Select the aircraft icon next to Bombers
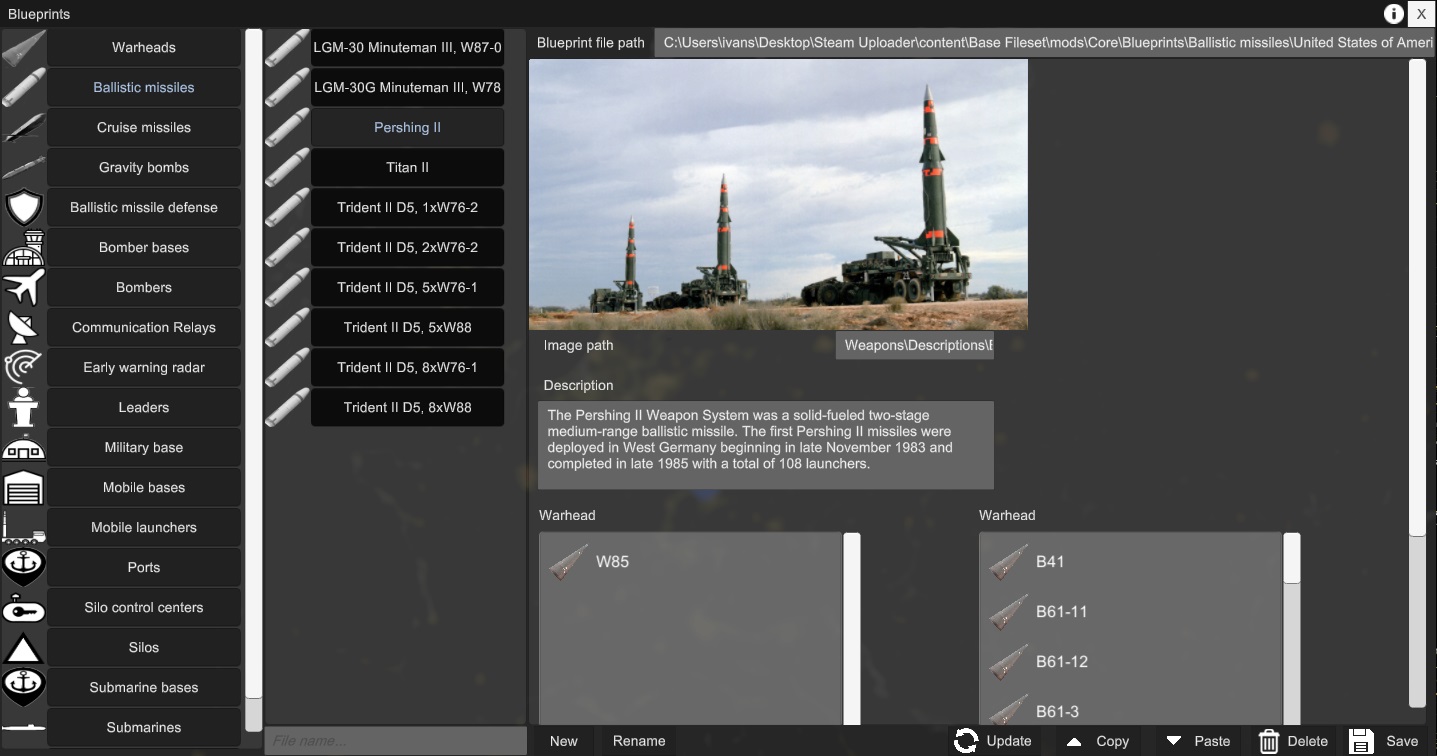This screenshot has width=1437, height=756. coord(23,287)
